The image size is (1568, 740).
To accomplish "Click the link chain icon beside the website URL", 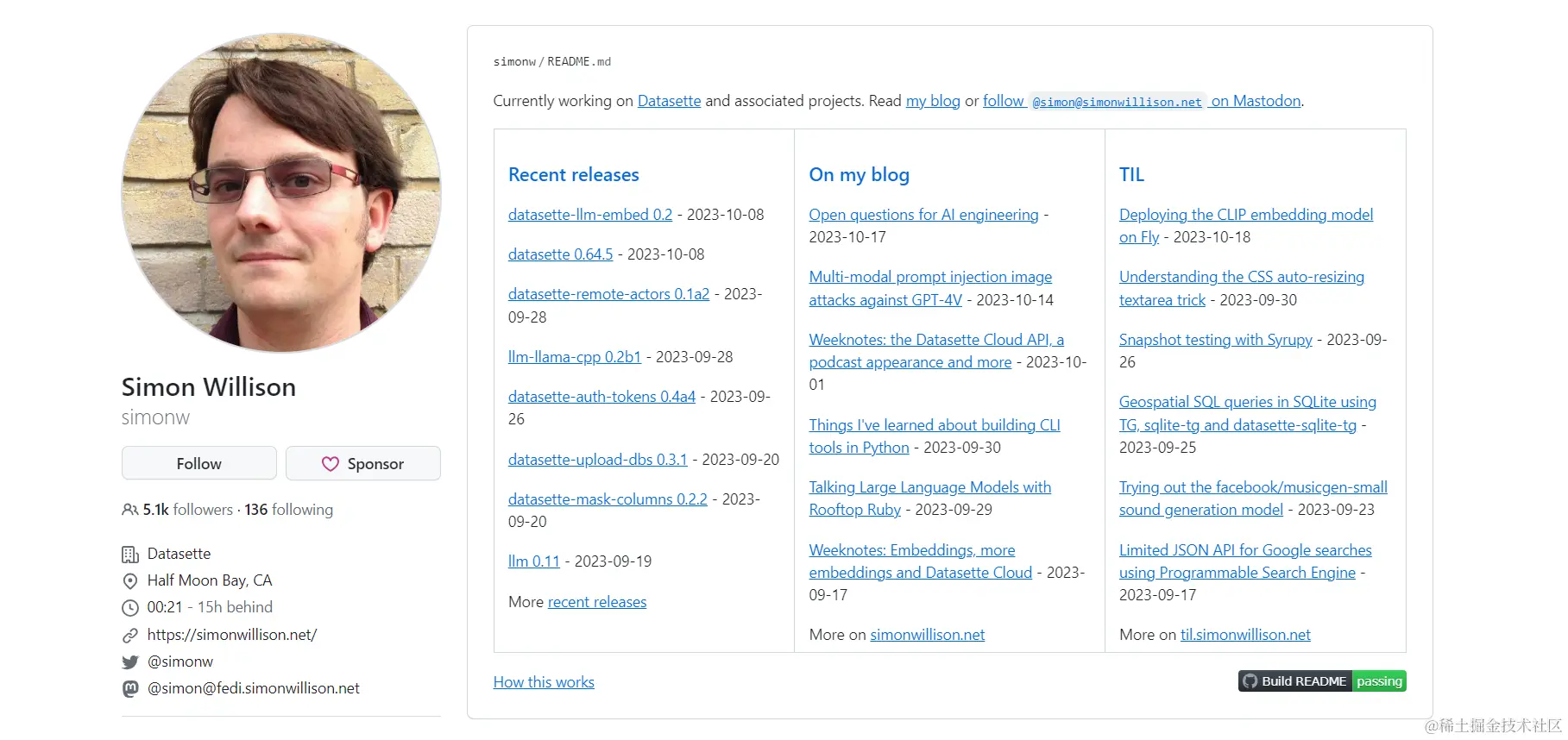I will 130,635.
